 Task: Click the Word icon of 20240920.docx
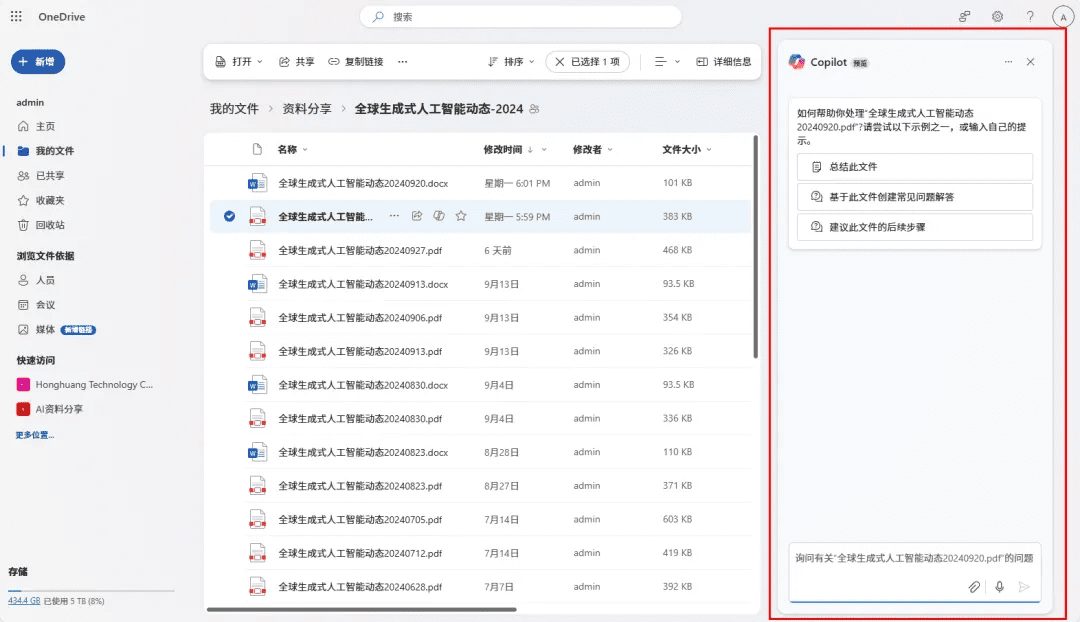tap(257, 183)
